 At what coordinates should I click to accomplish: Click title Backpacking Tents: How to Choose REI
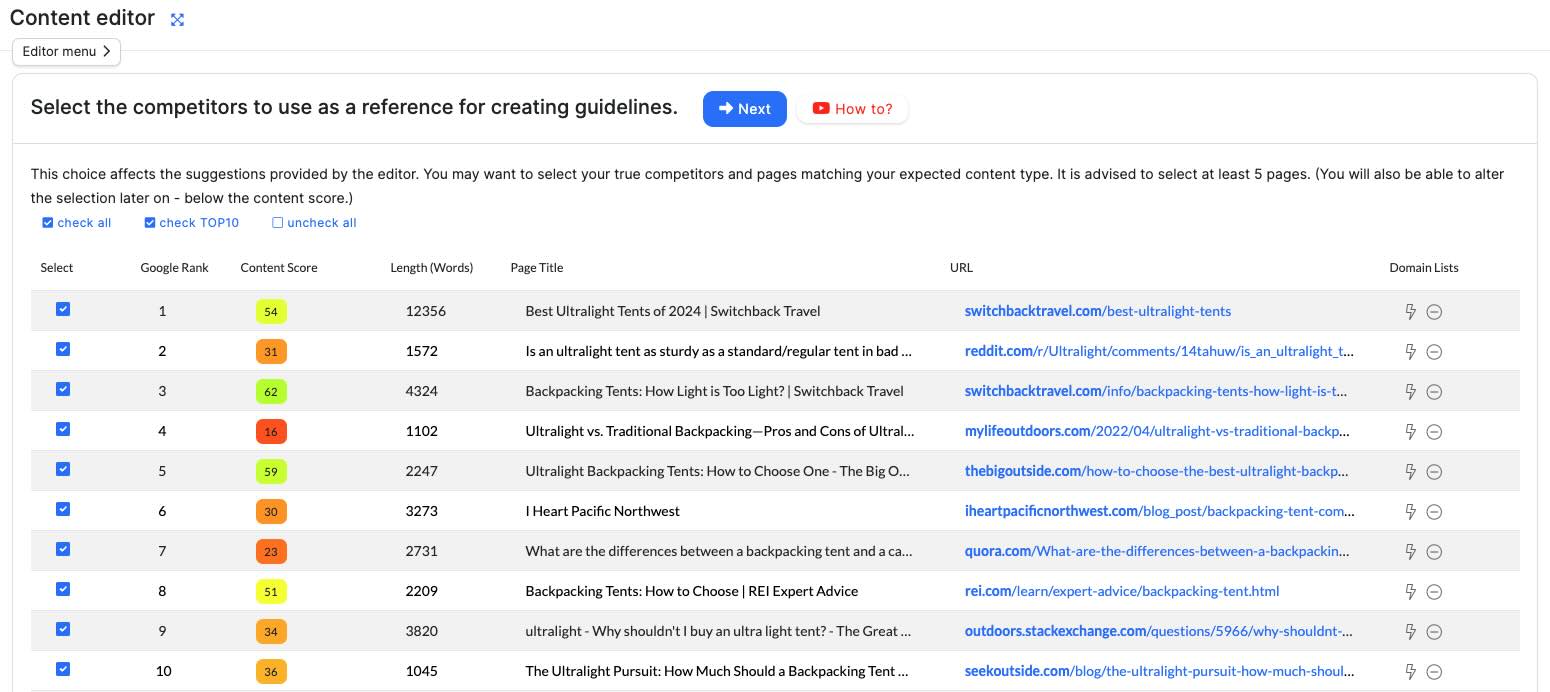click(692, 591)
